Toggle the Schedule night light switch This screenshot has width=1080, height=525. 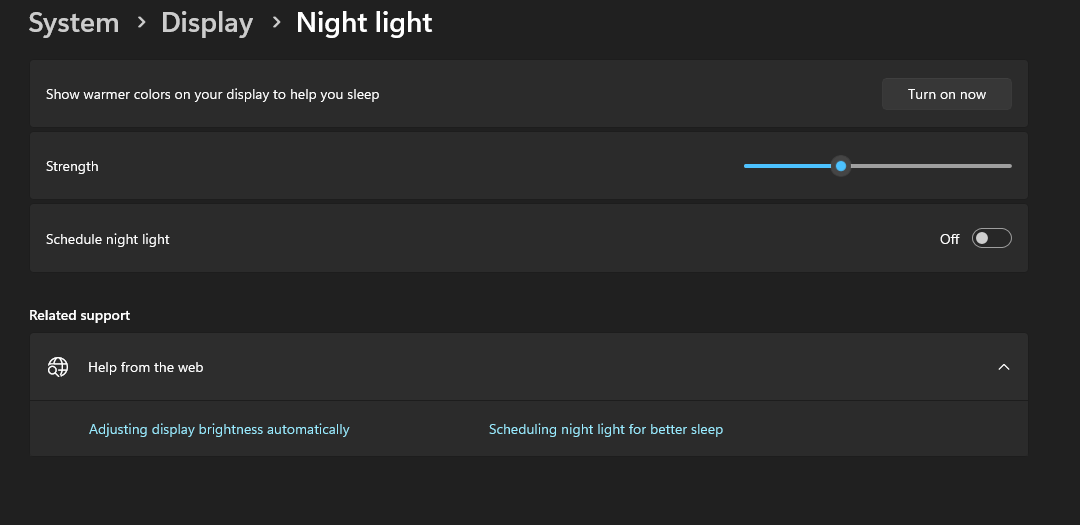pyautogui.click(x=991, y=238)
